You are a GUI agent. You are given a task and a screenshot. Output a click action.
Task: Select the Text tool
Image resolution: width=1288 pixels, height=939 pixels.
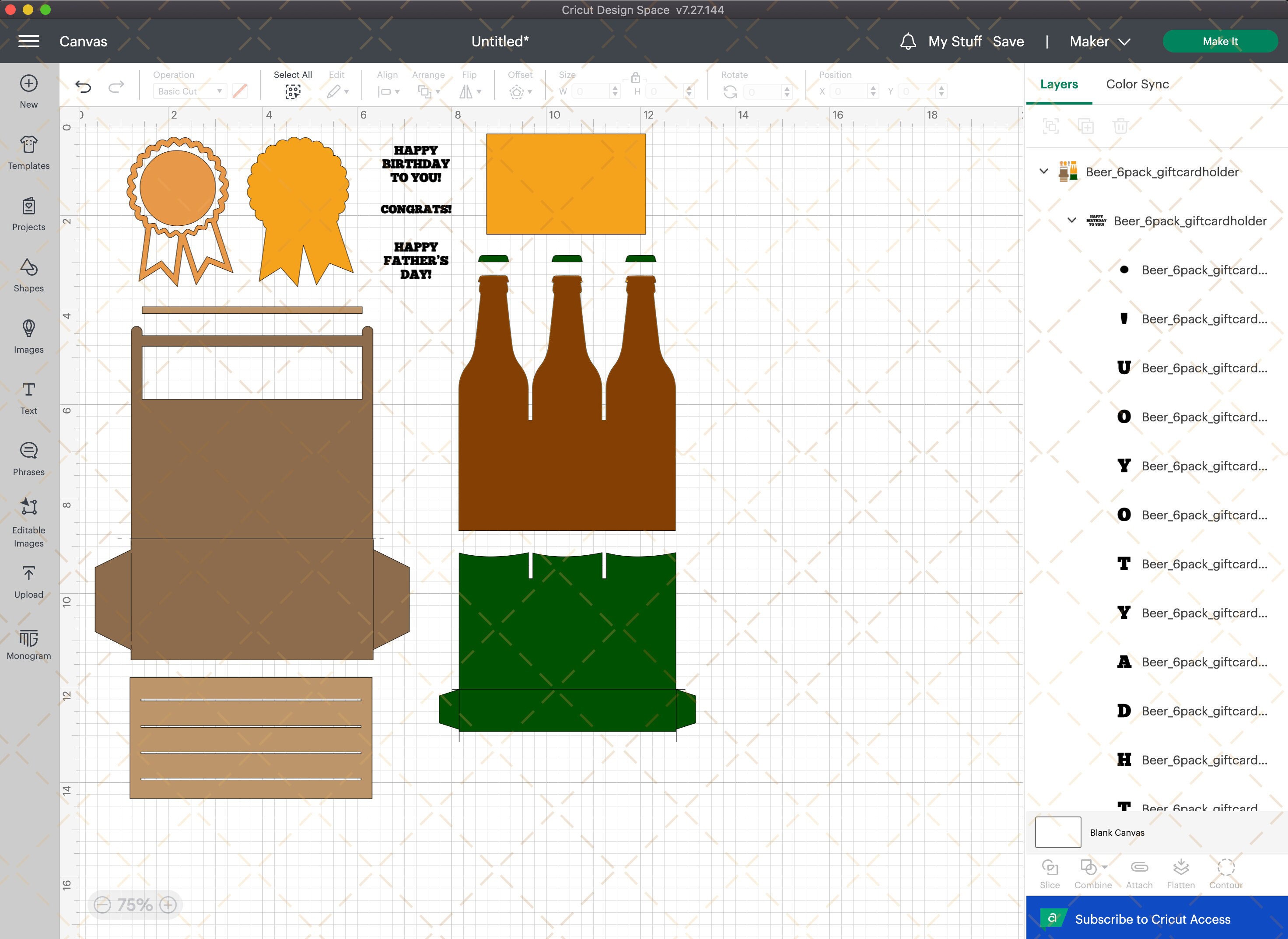[x=29, y=398]
